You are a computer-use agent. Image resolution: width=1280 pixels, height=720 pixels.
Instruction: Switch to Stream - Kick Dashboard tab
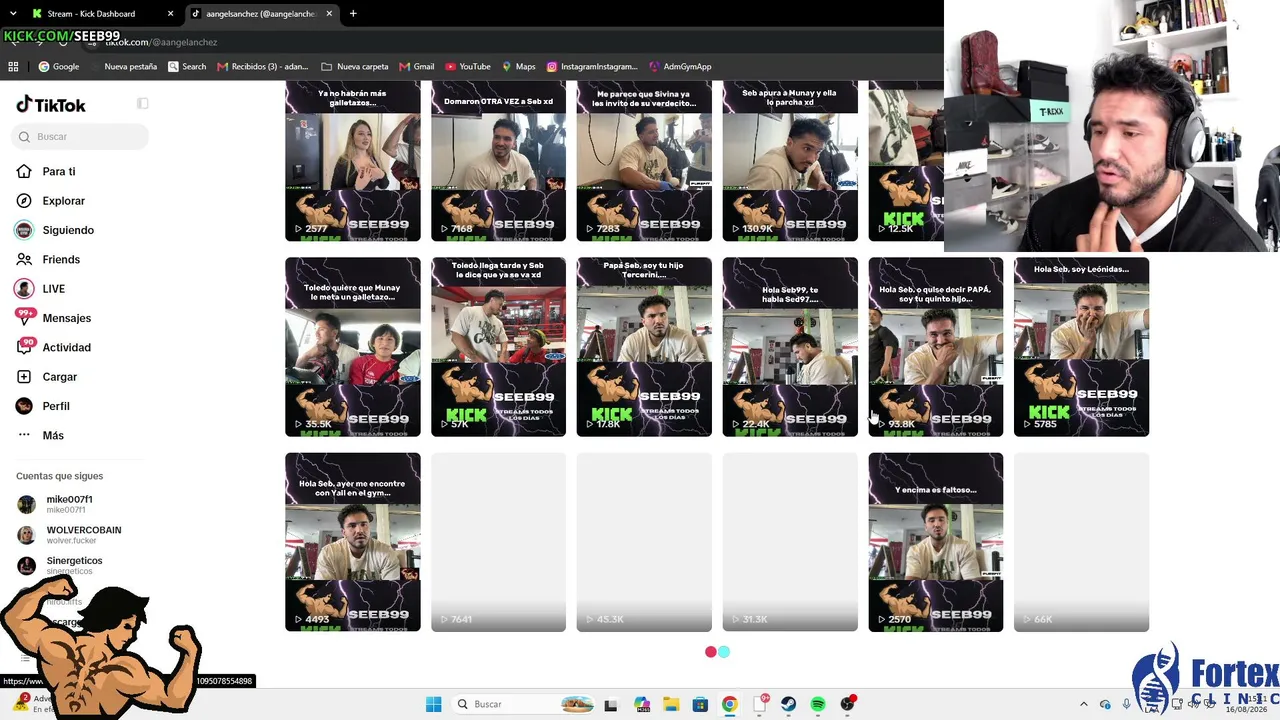(x=100, y=14)
